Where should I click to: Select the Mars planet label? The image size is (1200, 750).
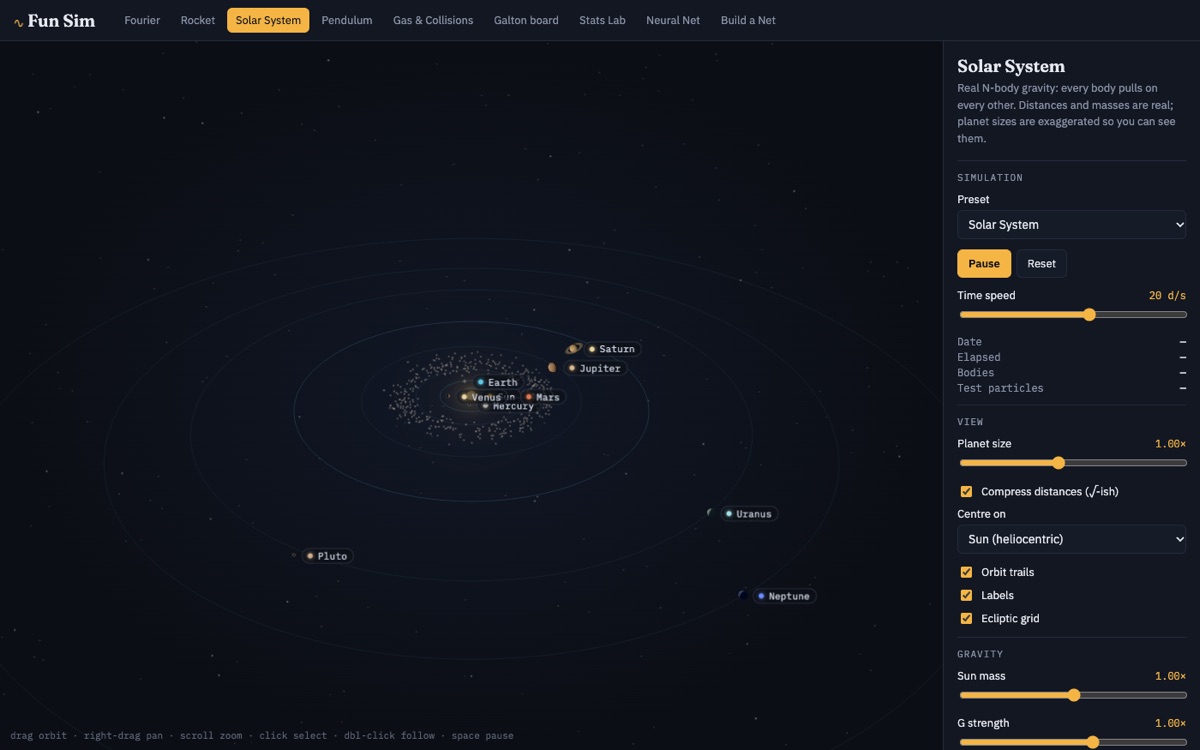coord(542,397)
